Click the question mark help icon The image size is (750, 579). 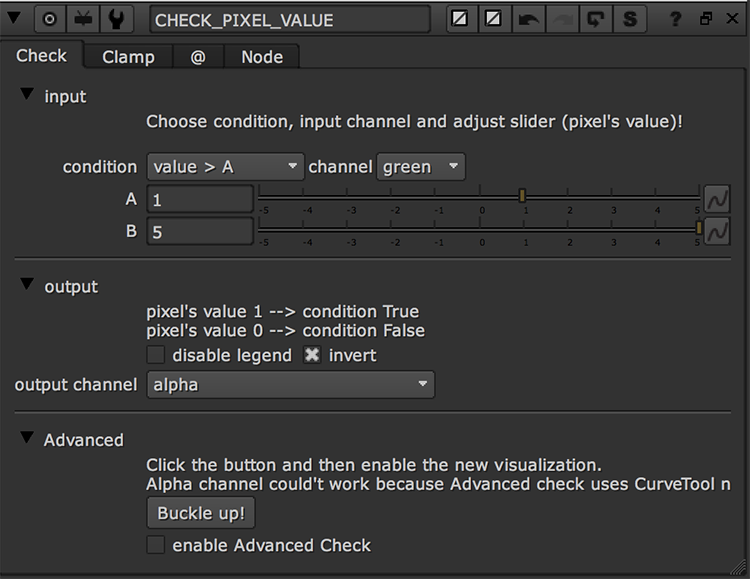coord(677,19)
